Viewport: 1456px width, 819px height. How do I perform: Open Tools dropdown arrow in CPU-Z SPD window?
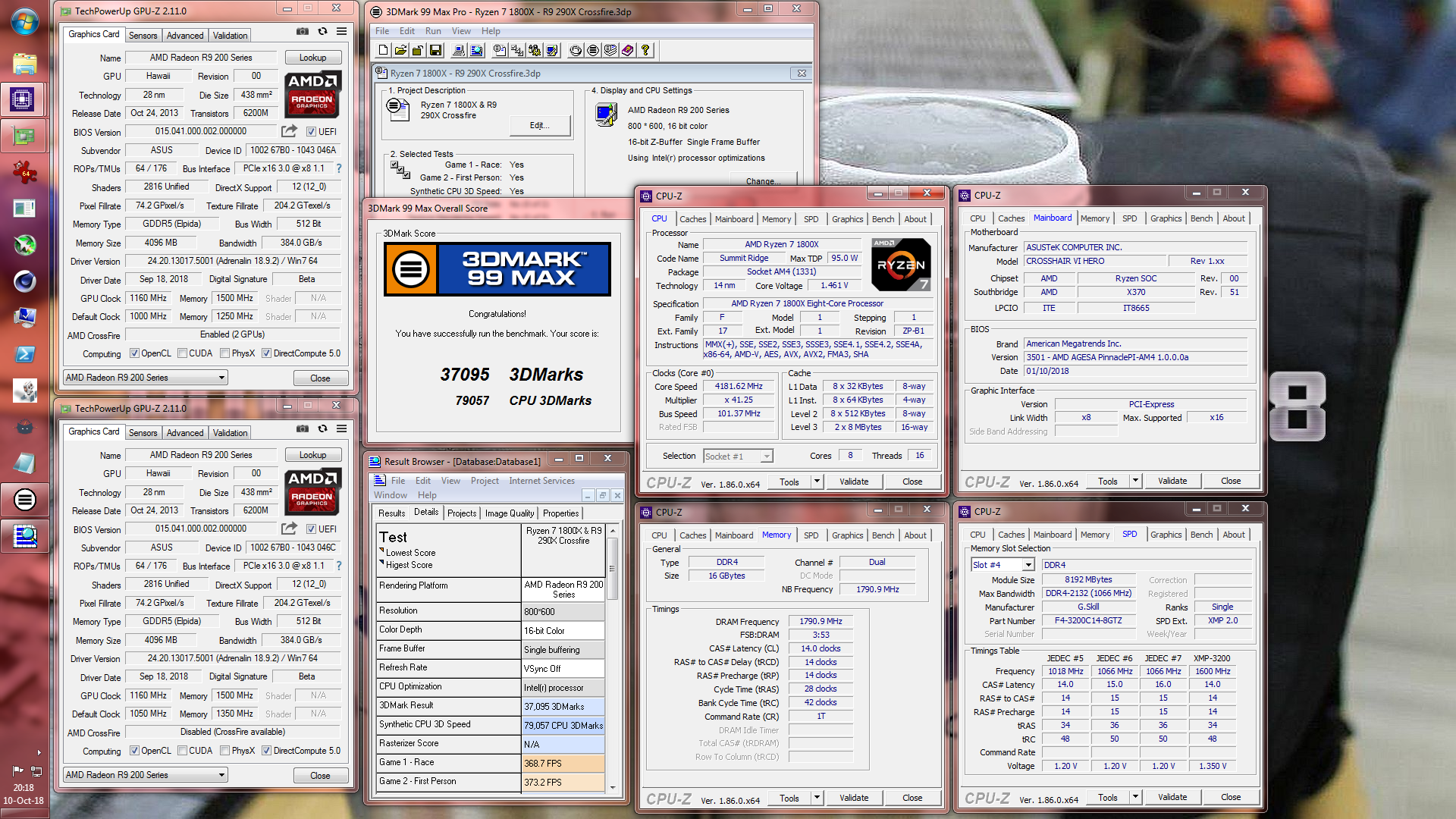1135,797
